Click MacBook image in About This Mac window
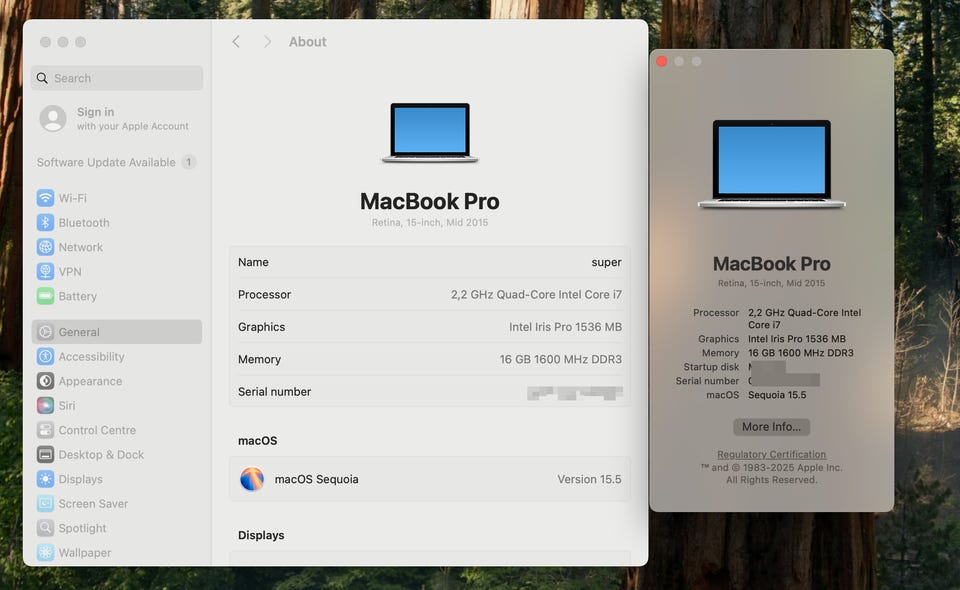 click(771, 164)
